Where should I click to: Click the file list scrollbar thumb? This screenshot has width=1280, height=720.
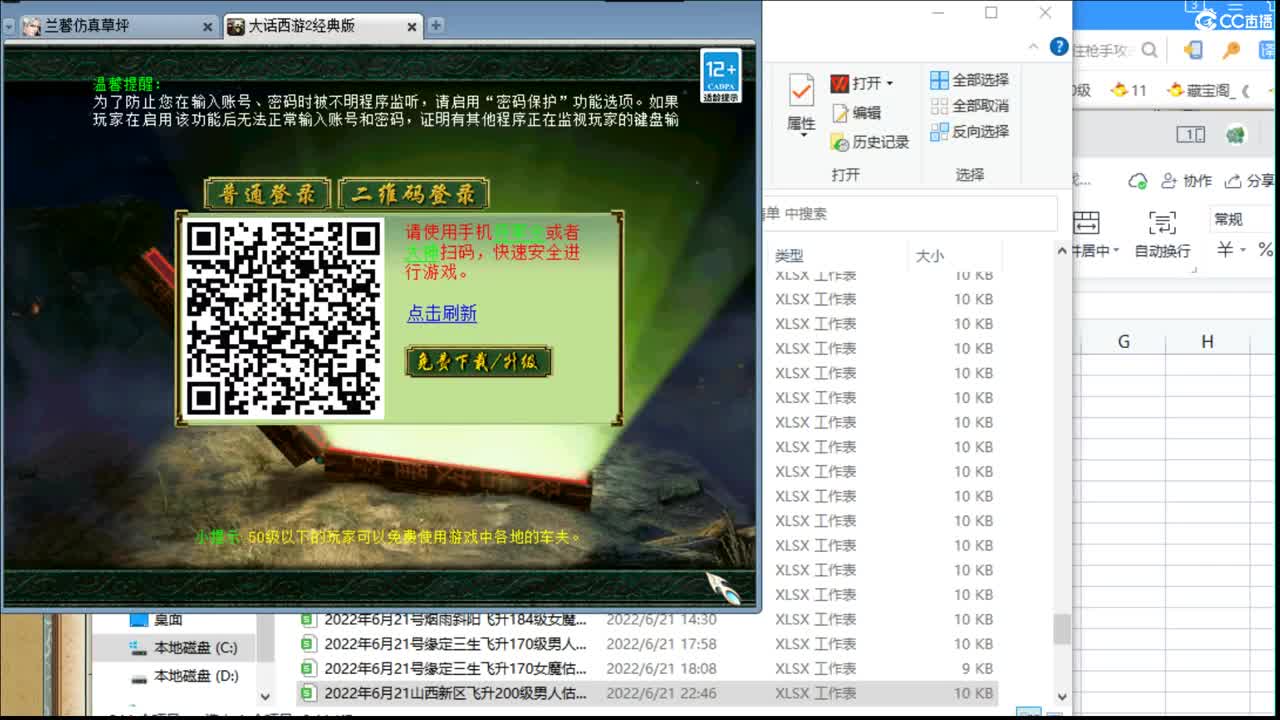(x=1061, y=629)
